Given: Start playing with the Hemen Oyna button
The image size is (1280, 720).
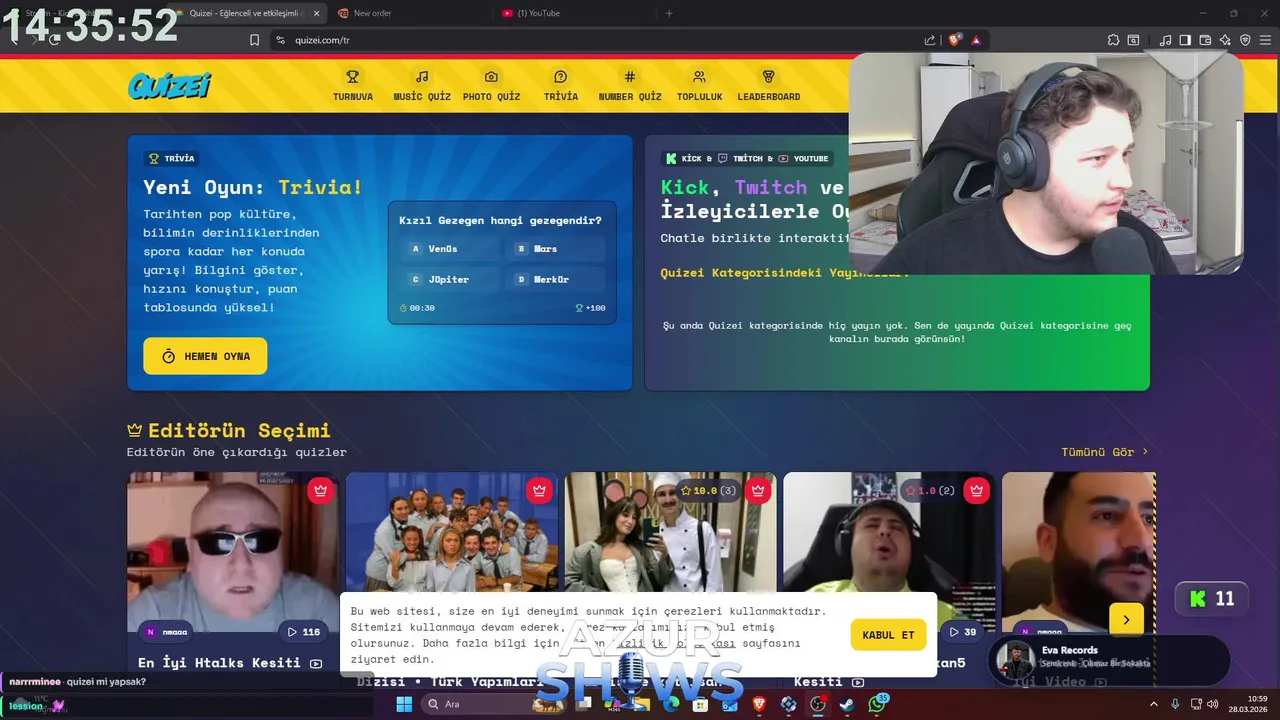Looking at the screenshot, I should pos(205,356).
